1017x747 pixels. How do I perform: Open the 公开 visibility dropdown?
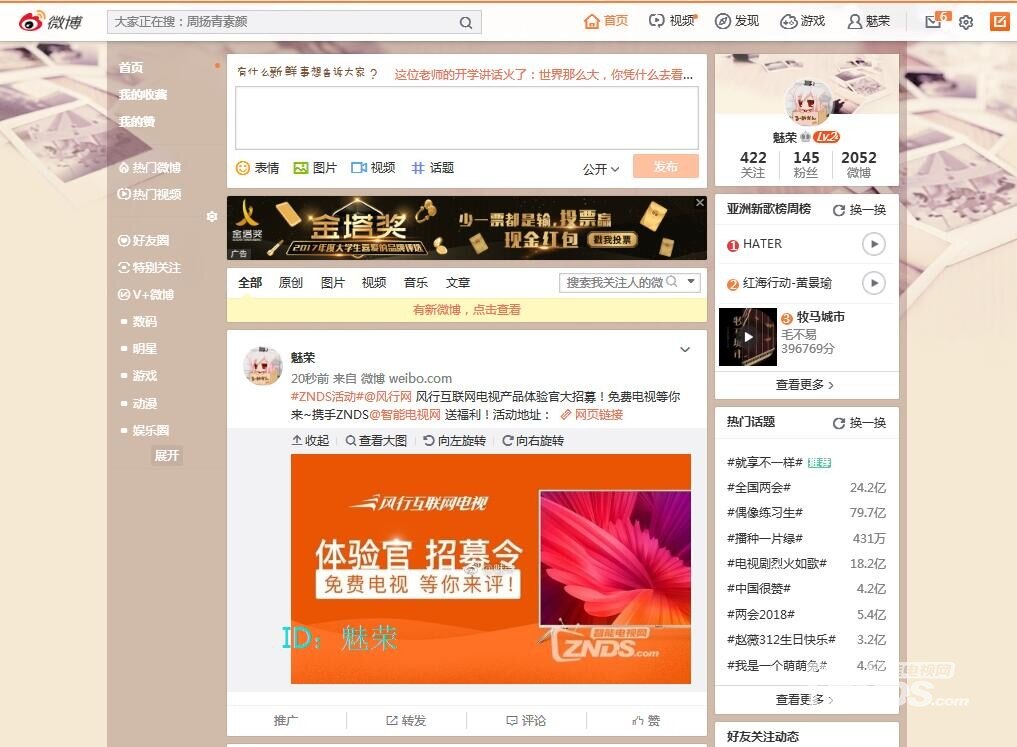coord(601,169)
